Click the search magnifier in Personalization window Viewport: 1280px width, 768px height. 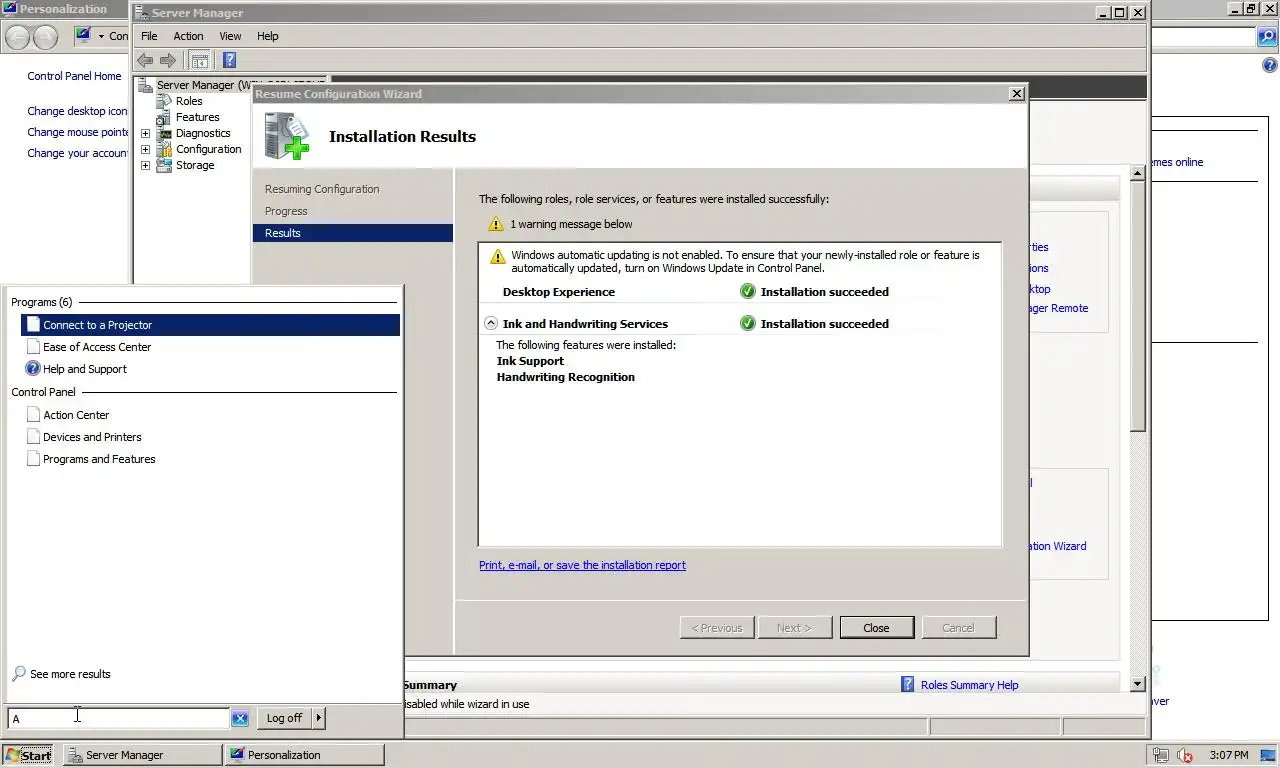click(x=1267, y=37)
